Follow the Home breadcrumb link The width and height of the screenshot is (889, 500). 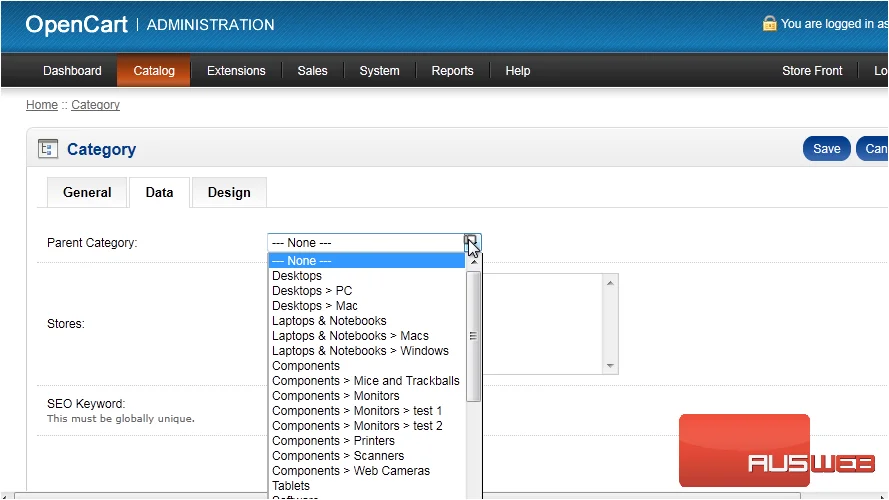click(x=42, y=105)
